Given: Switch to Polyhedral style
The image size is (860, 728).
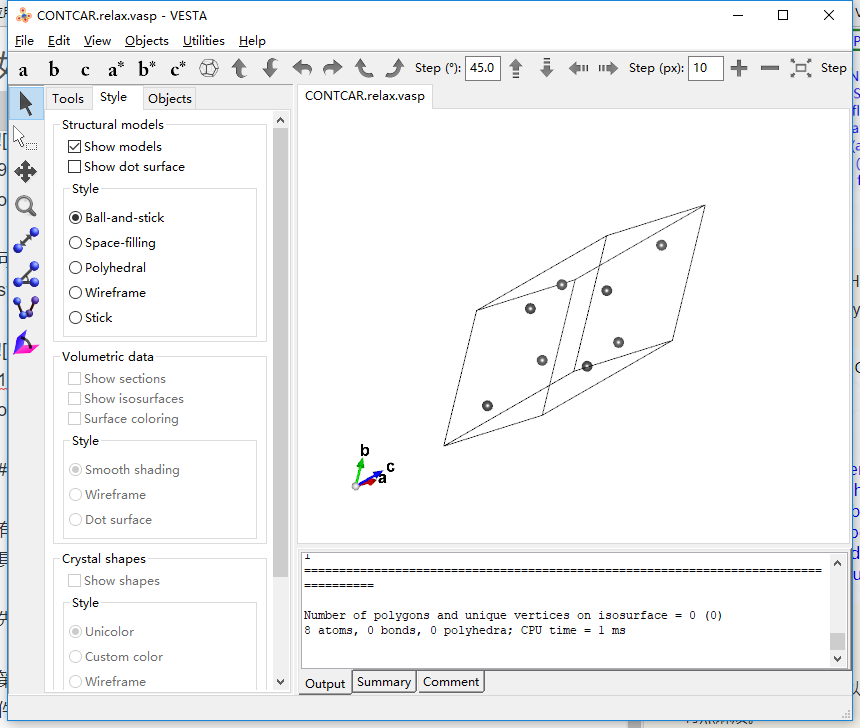Looking at the screenshot, I should point(76,268).
